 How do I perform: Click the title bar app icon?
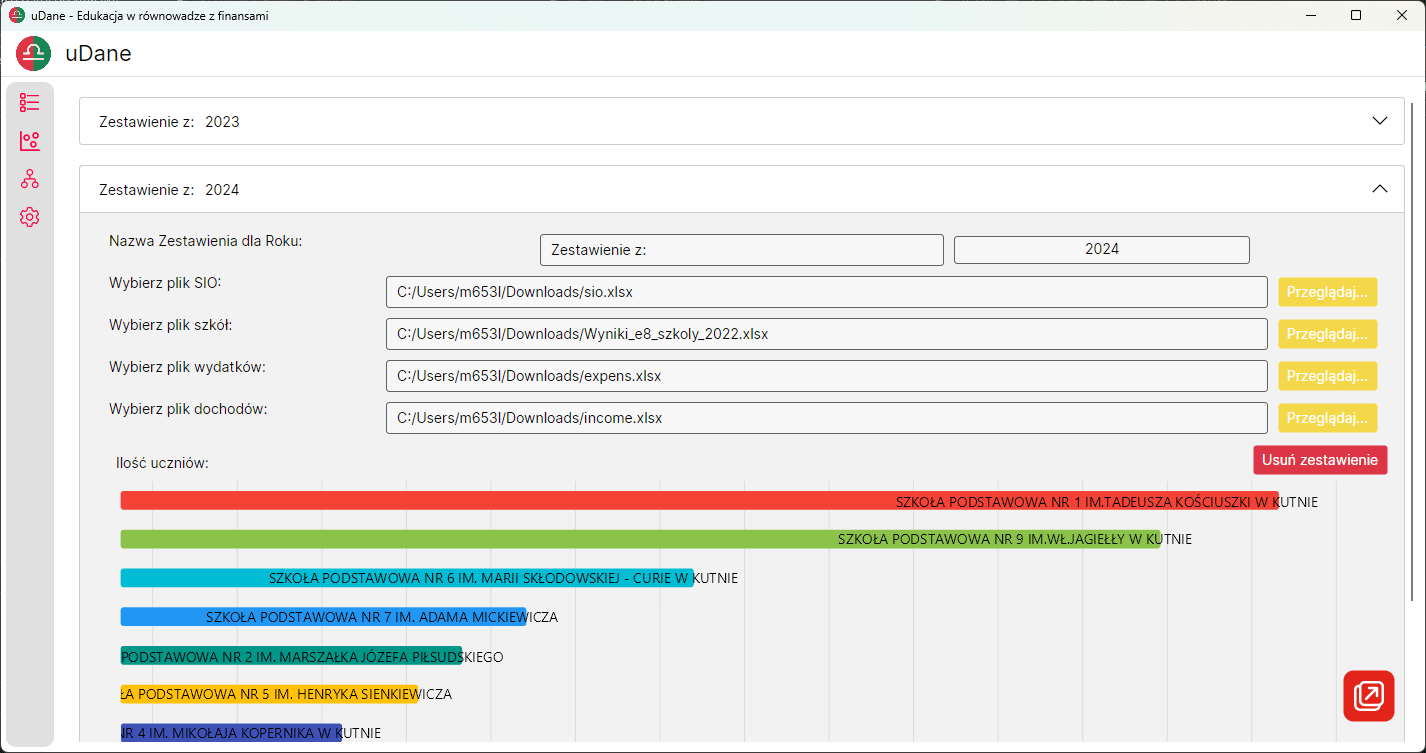[16, 15]
